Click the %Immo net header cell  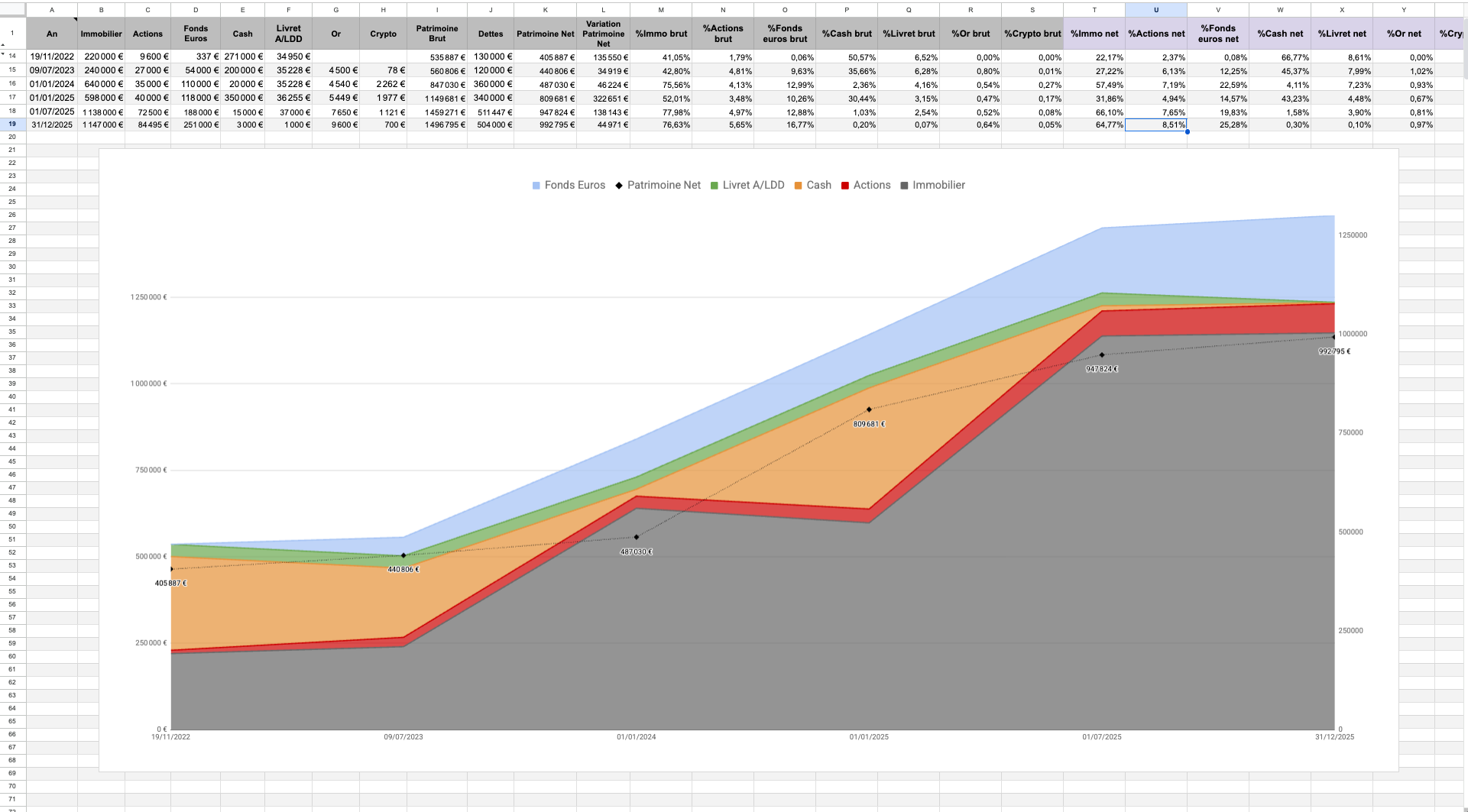click(1094, 34)
